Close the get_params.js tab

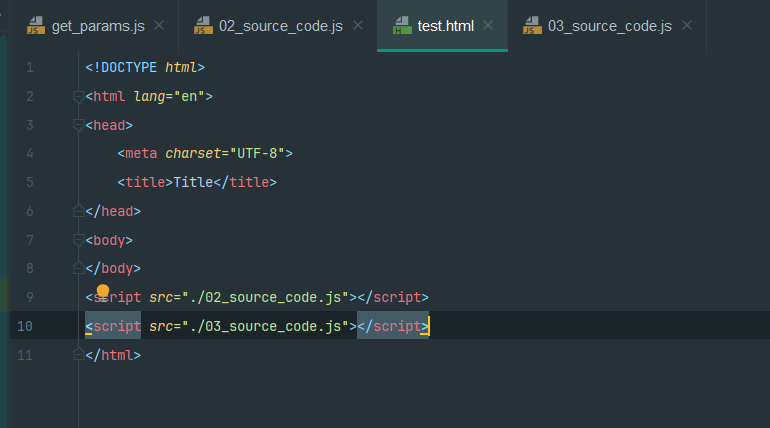tap(159, 25)
